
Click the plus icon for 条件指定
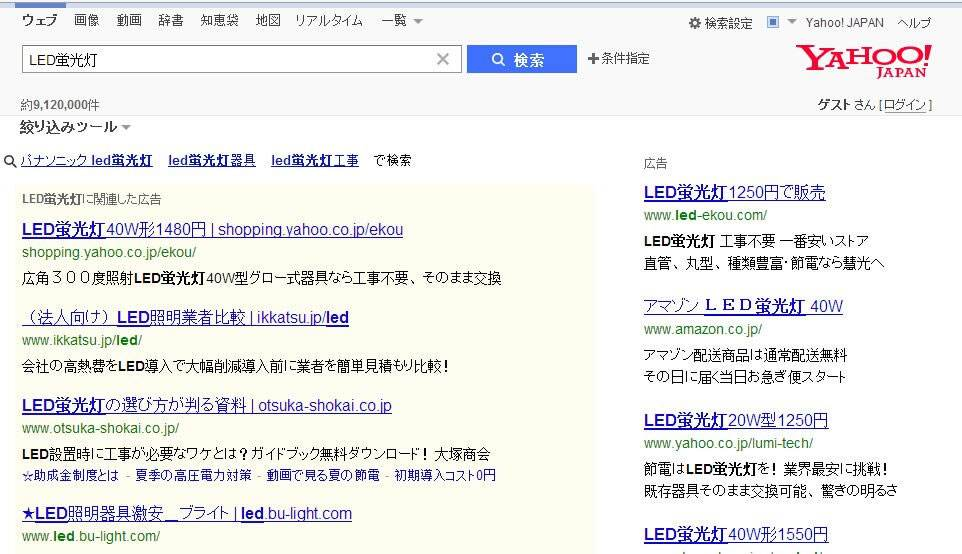593,59
